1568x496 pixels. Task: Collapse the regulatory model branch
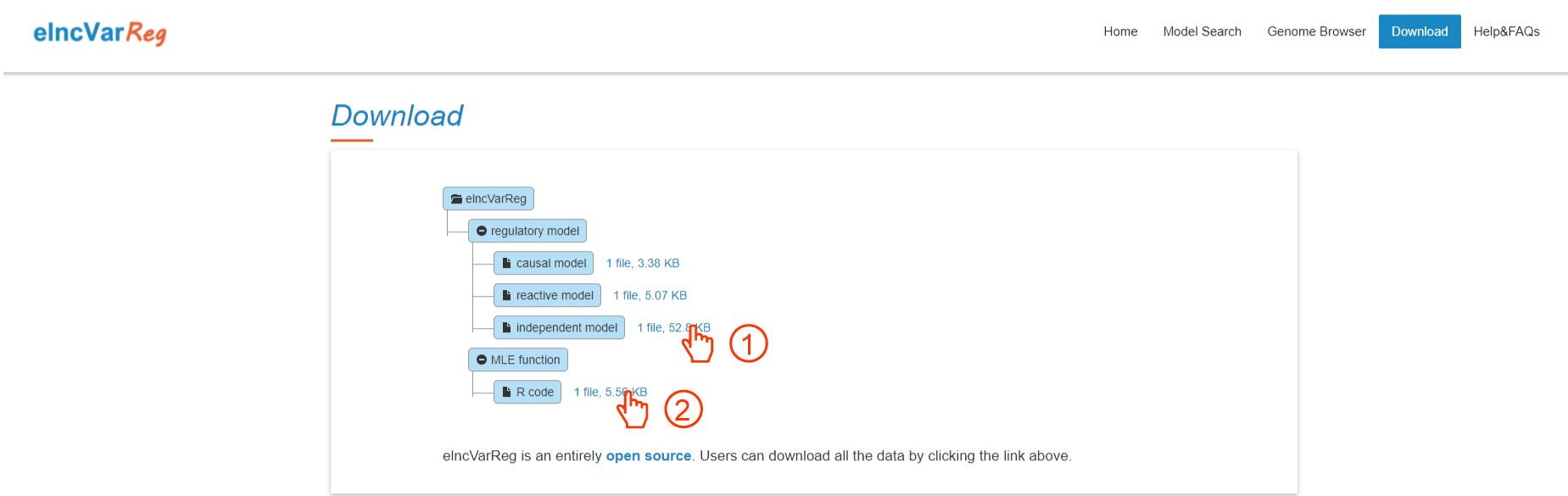click(482, 231)
